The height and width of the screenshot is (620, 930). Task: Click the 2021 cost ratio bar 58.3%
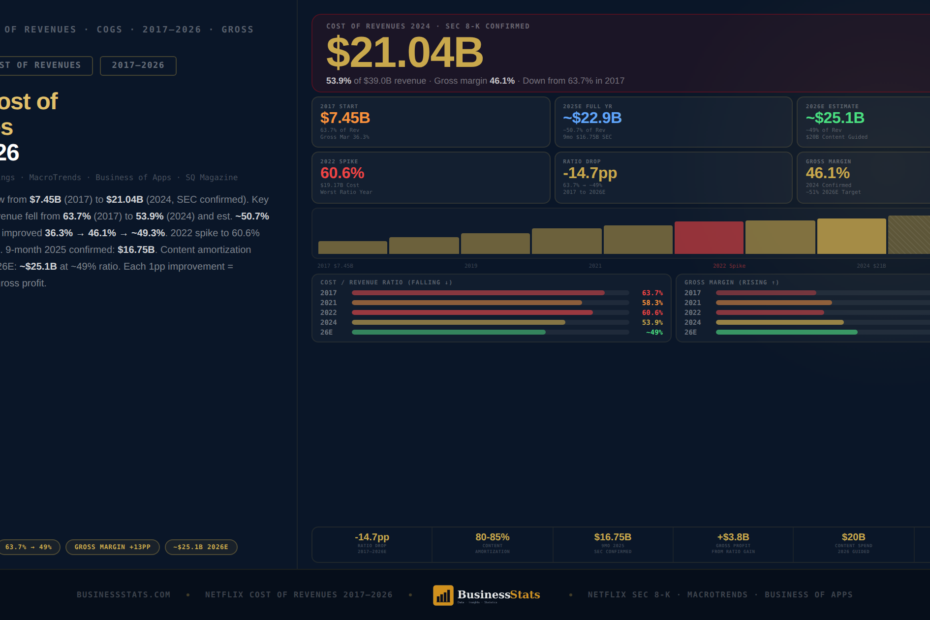[467, 303]
